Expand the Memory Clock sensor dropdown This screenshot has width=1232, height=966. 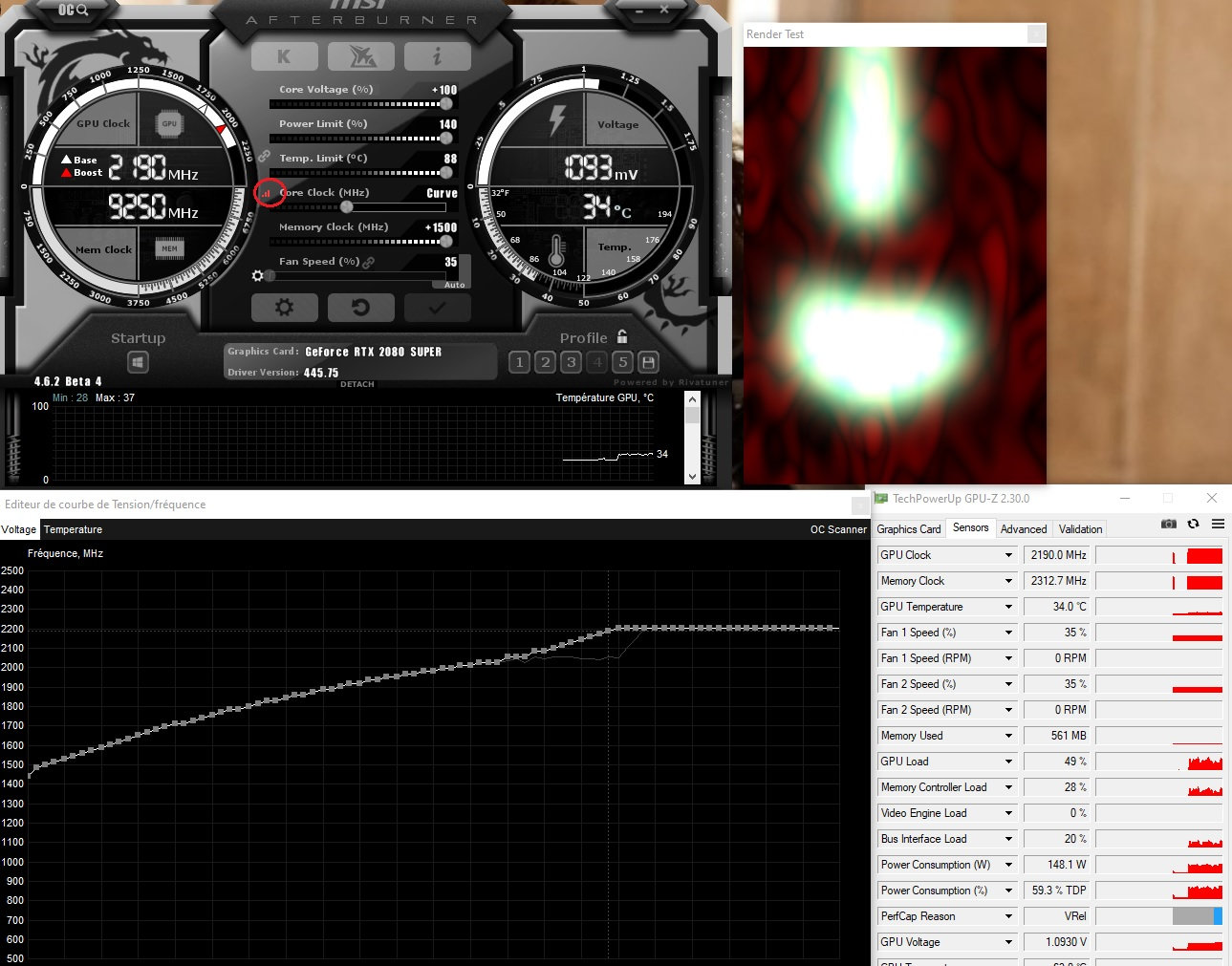click(1008, 581)
